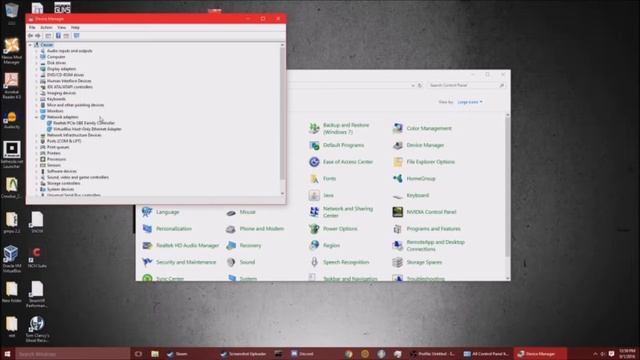Click the Forward arrow in Device Manager toolbar
The height and width of the screenshot is (360, 640).
(x=38, y=36)
